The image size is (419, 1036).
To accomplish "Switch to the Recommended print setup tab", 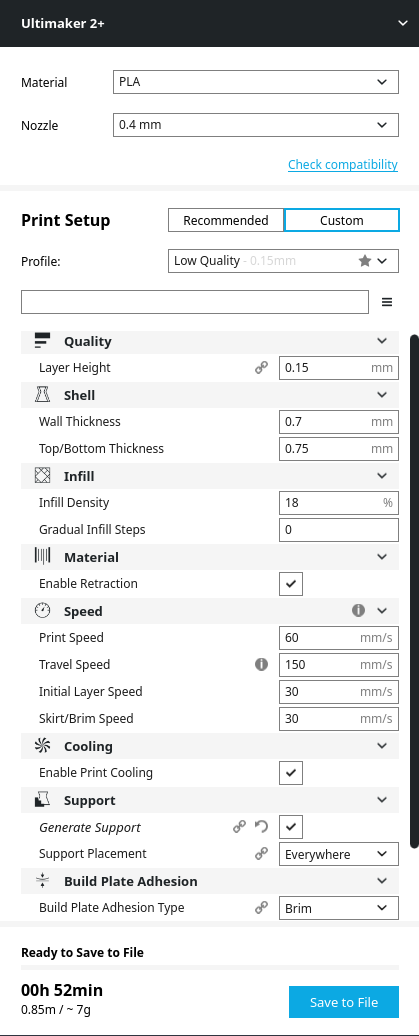I will (x=226, y=220).
